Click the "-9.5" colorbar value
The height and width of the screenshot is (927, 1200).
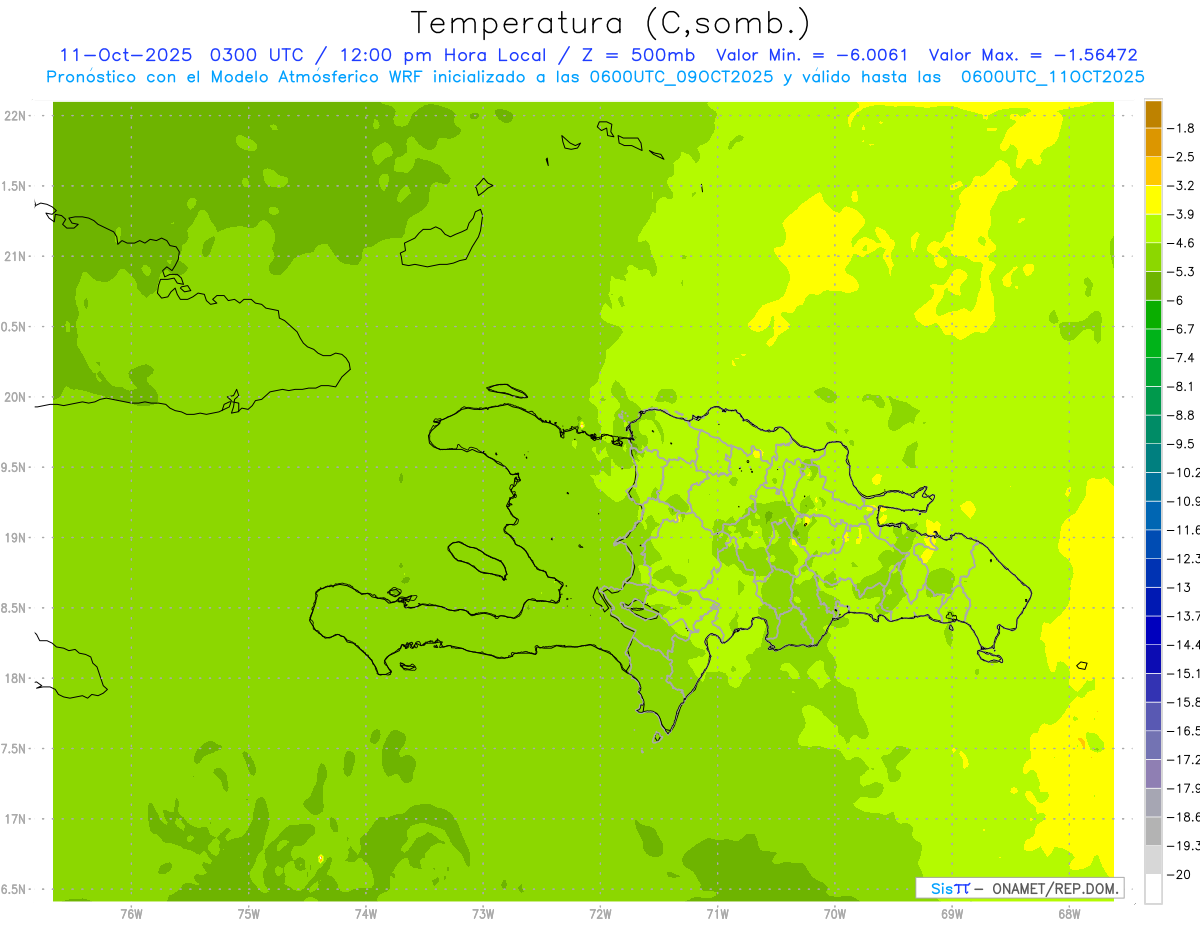click(x=1180, y=444)
